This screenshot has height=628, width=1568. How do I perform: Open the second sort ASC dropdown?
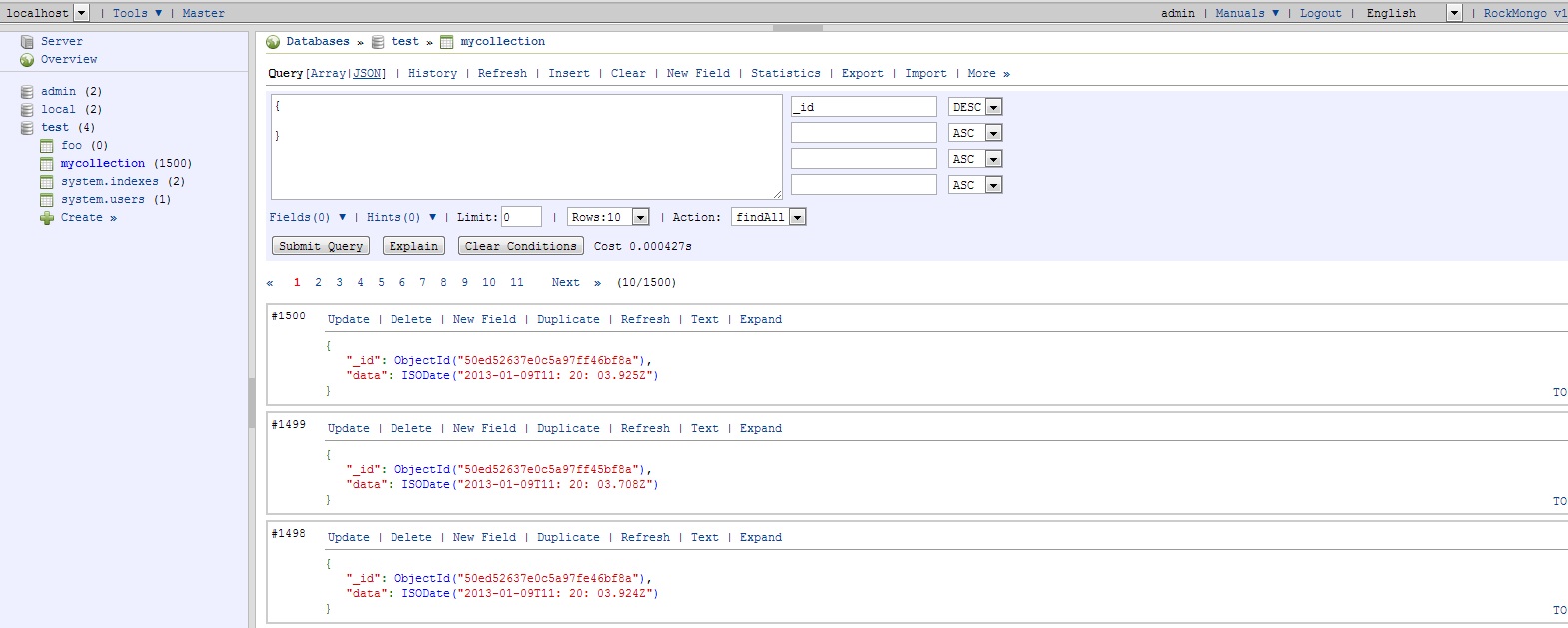(x=975, y=133)
